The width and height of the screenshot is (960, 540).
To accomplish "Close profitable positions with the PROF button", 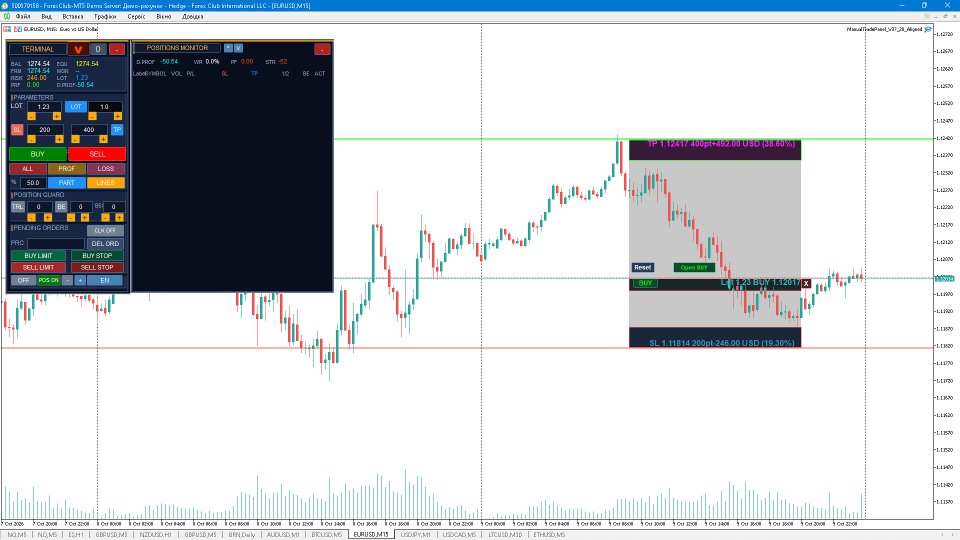I will coord(67,168).
